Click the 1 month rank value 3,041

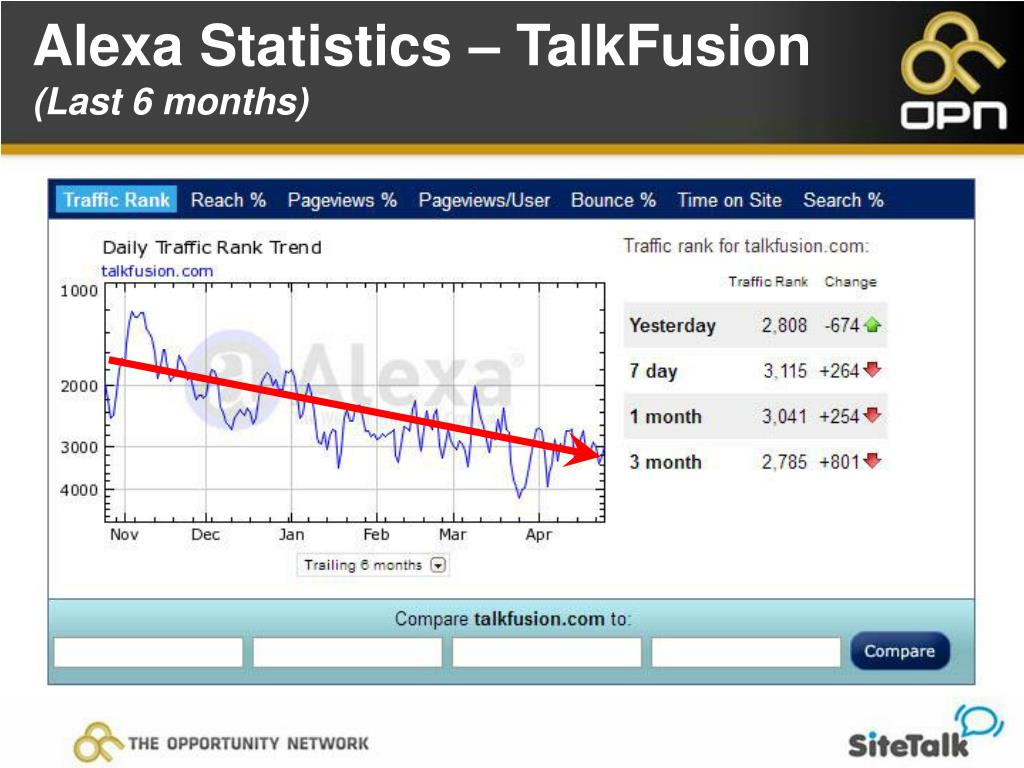point(784,417)
